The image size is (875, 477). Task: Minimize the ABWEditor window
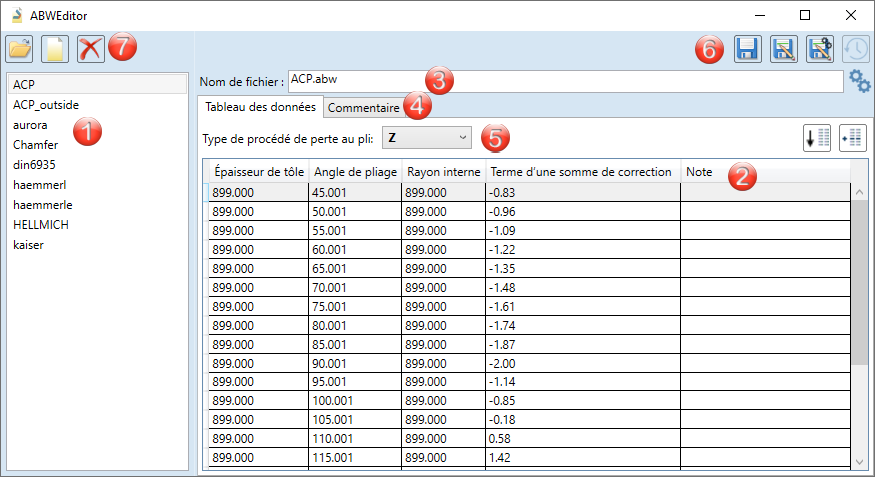pos(759,15)
